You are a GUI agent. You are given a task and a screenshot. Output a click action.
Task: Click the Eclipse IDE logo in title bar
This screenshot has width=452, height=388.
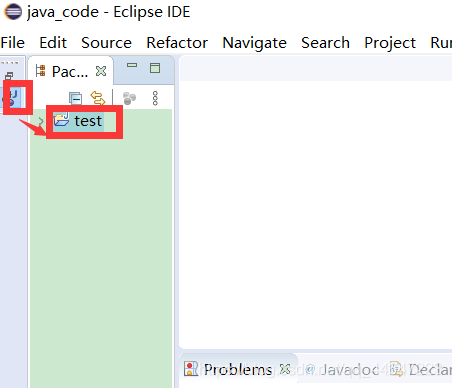click(x=13, y=12)
